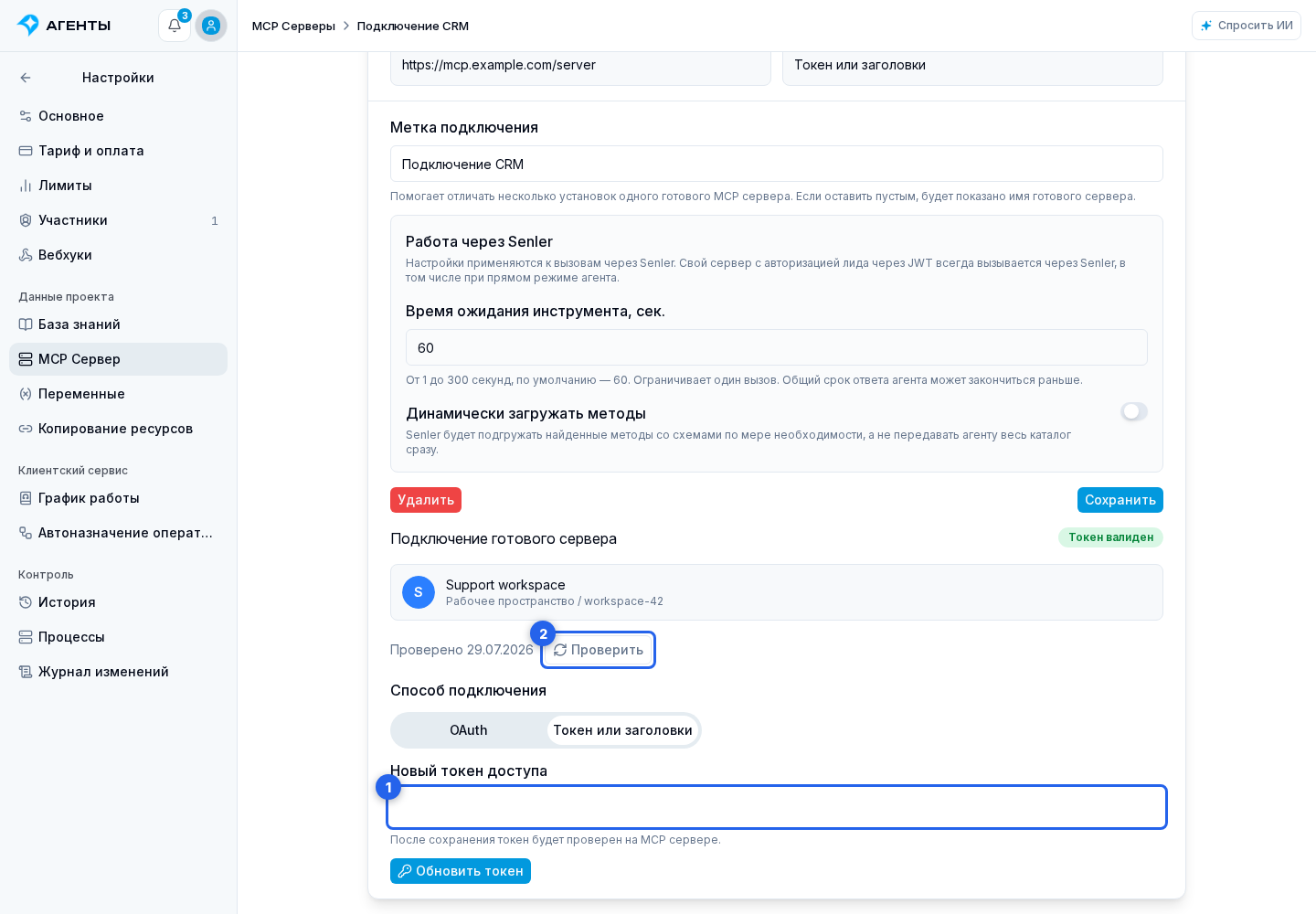Screen dimensions: 1316x914
Task: Focus the Метка подключения input field
Action: click(x=777, y=164)
